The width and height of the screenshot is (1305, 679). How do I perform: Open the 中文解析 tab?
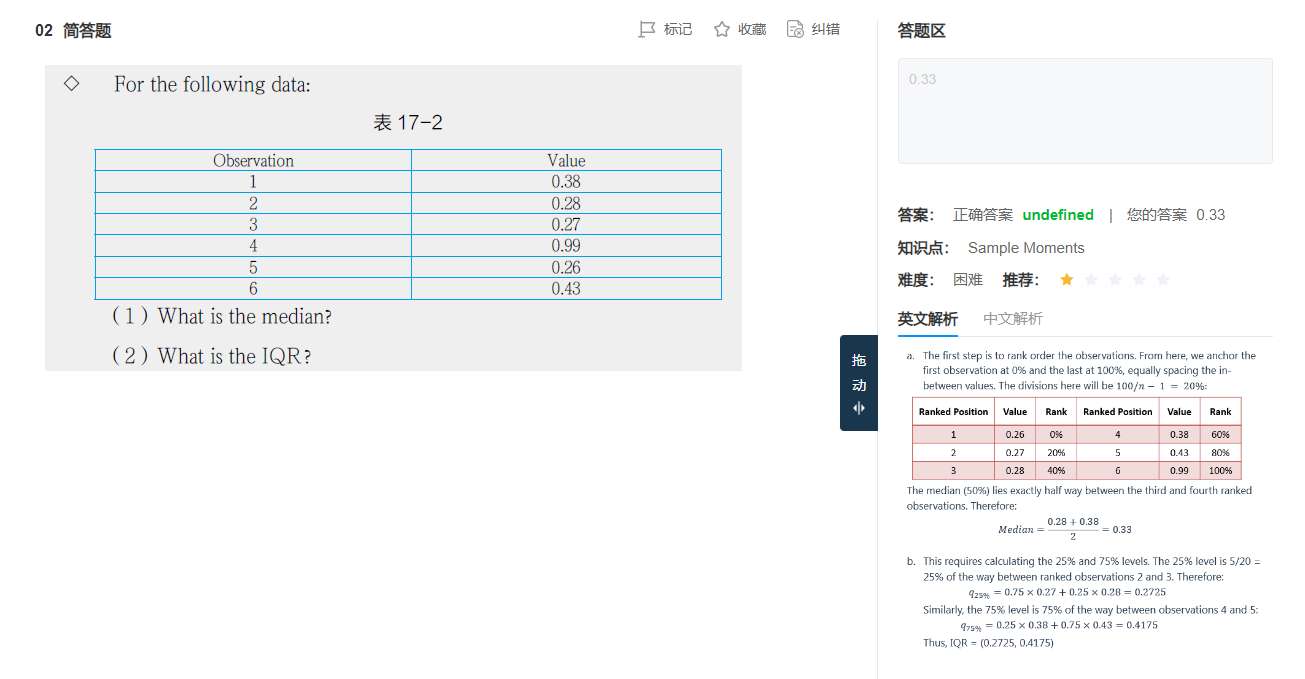click(1012, 319)
